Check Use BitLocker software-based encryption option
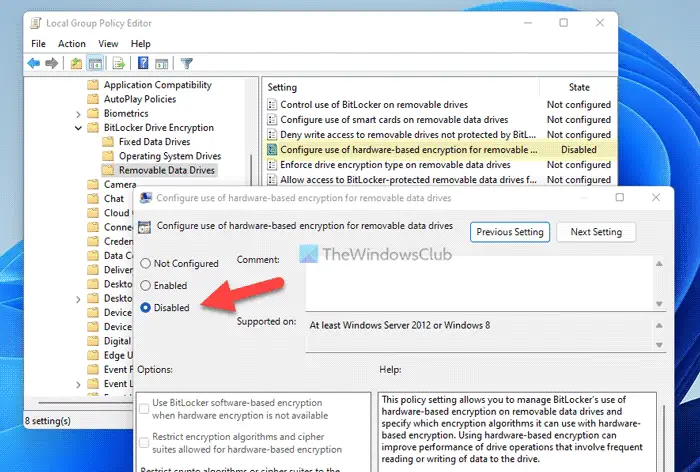This screenshot has height=472, width=700. (x=144, y=409)
